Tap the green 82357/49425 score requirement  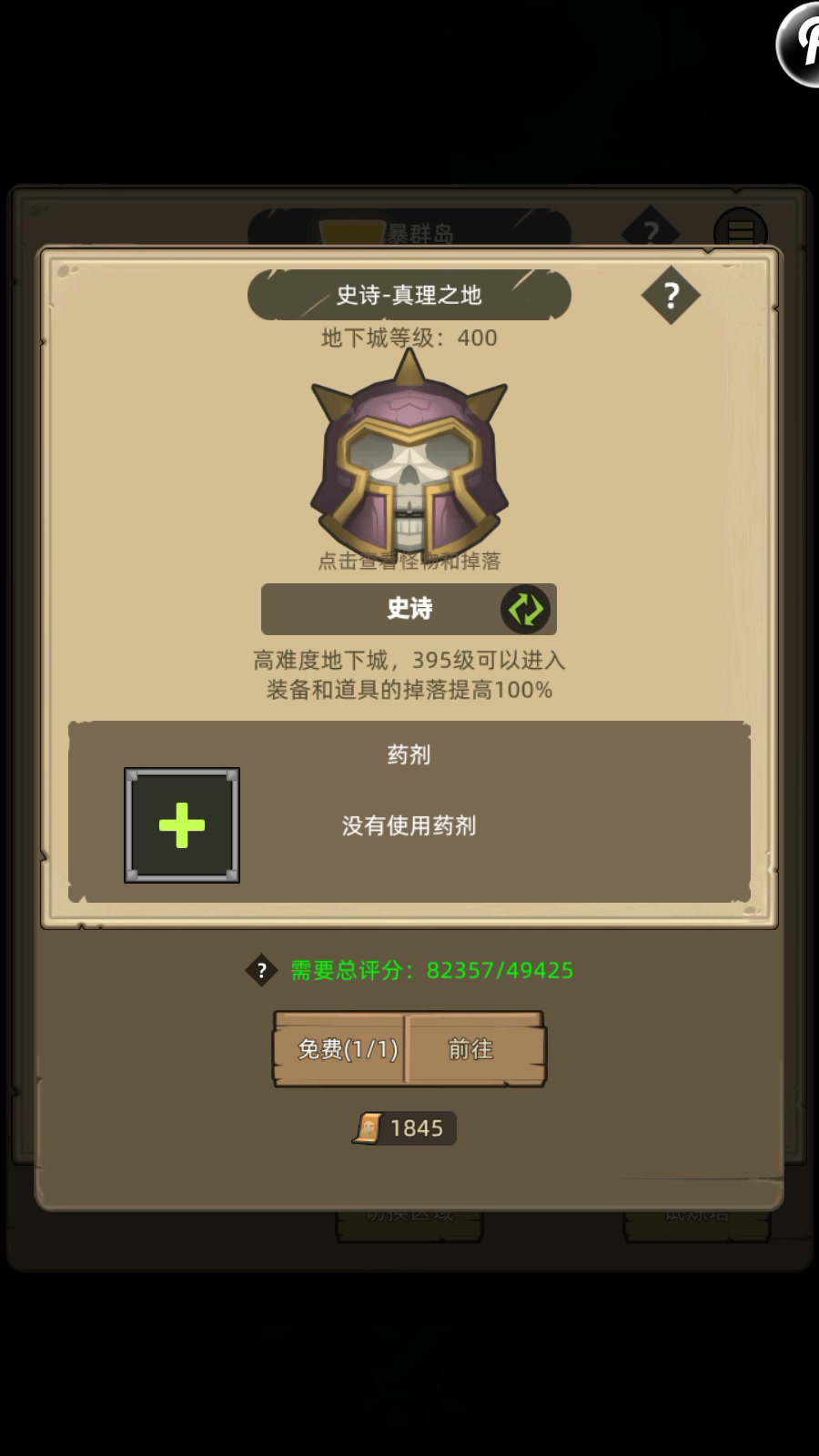pos(500,970)
